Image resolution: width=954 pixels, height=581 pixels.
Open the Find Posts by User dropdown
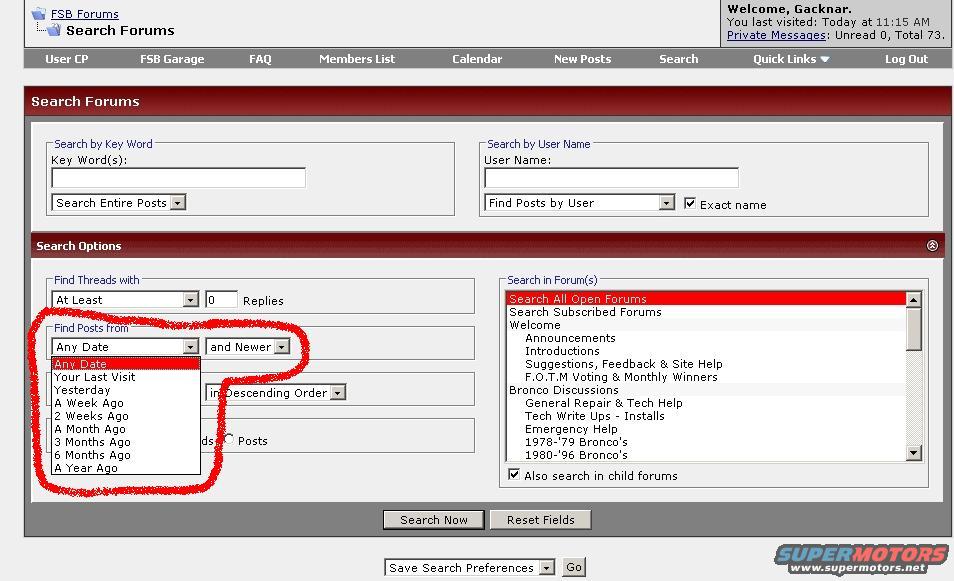pyautogui.click(x=667, y=203)
